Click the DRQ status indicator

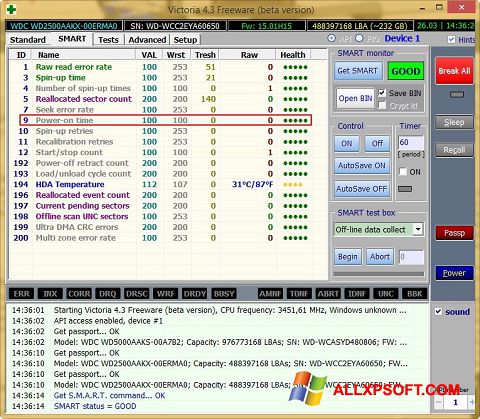(x=108, y=294)
